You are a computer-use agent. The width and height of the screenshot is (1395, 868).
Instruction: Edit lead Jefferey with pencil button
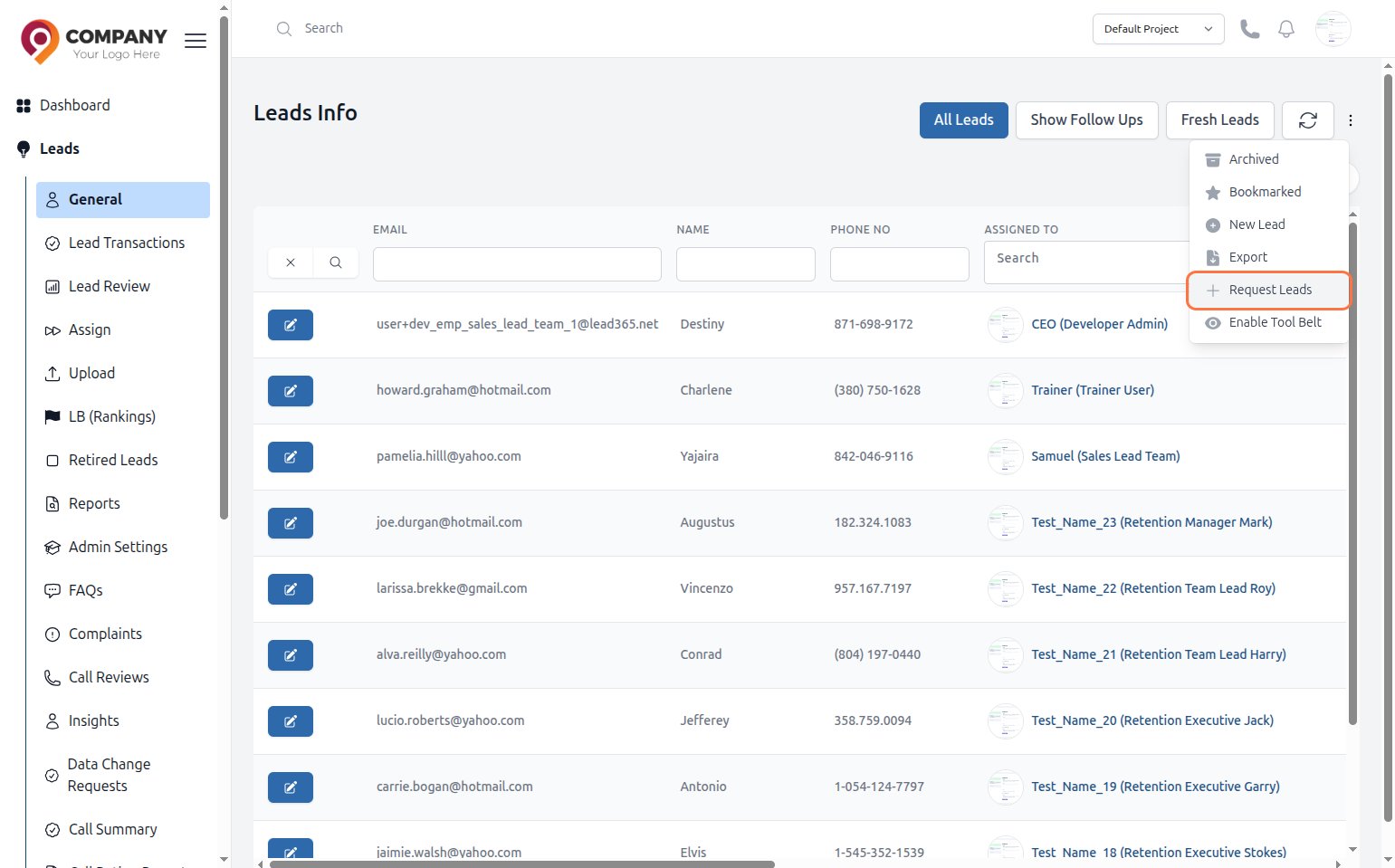[291, 721]
